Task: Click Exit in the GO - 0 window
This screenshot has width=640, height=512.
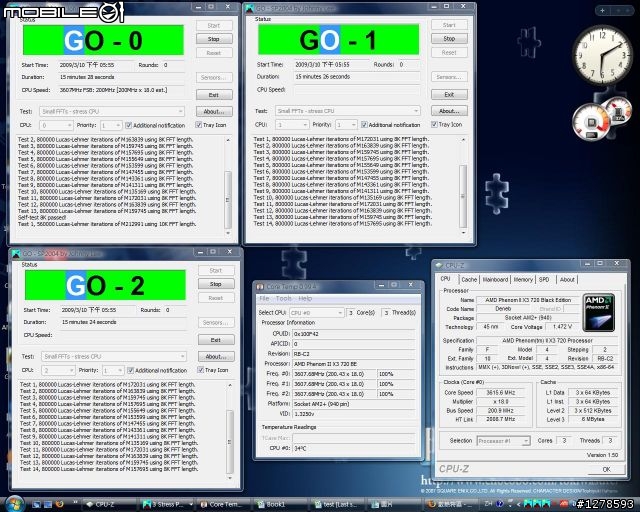Action: click(x=214, y=95)
